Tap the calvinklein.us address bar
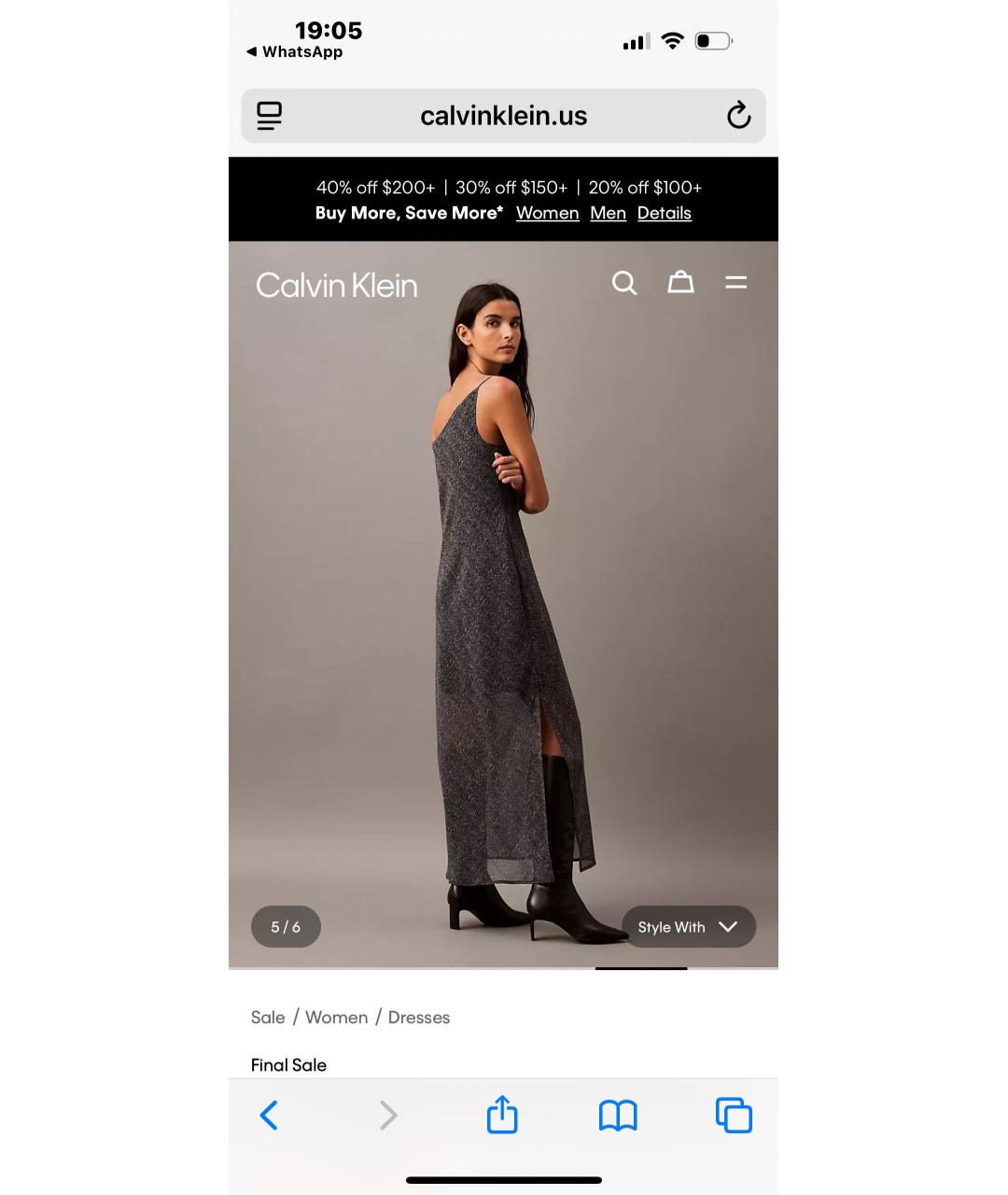 coord(503,116)
